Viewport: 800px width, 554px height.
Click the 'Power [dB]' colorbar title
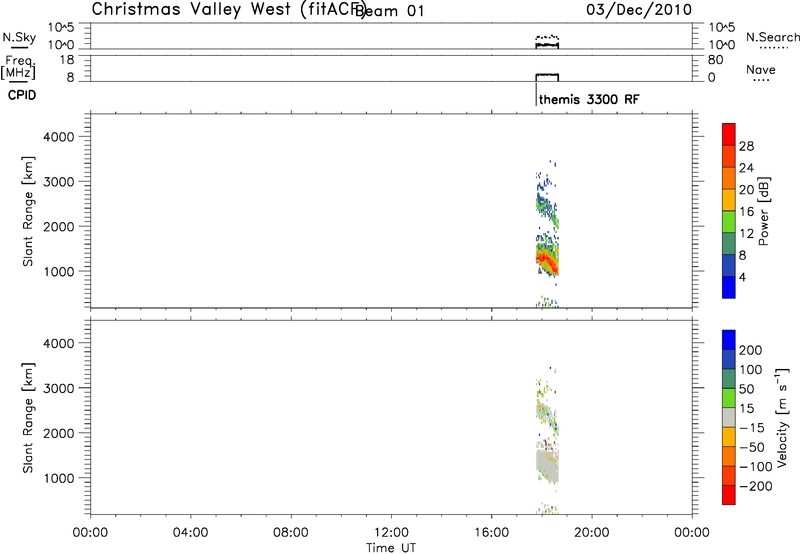(x=763, y=211)
